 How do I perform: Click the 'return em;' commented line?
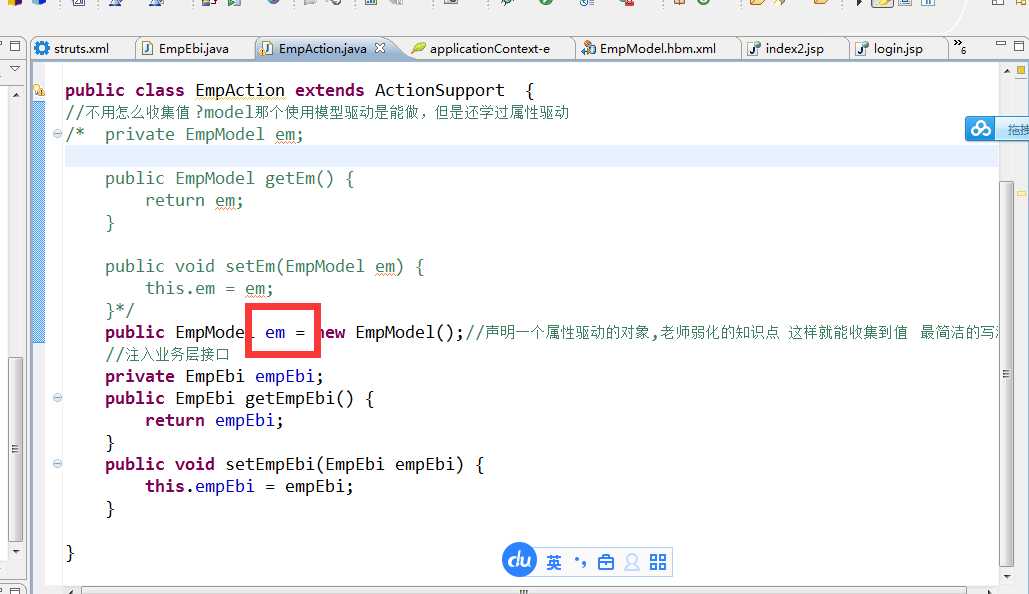(x=194, y=200)
